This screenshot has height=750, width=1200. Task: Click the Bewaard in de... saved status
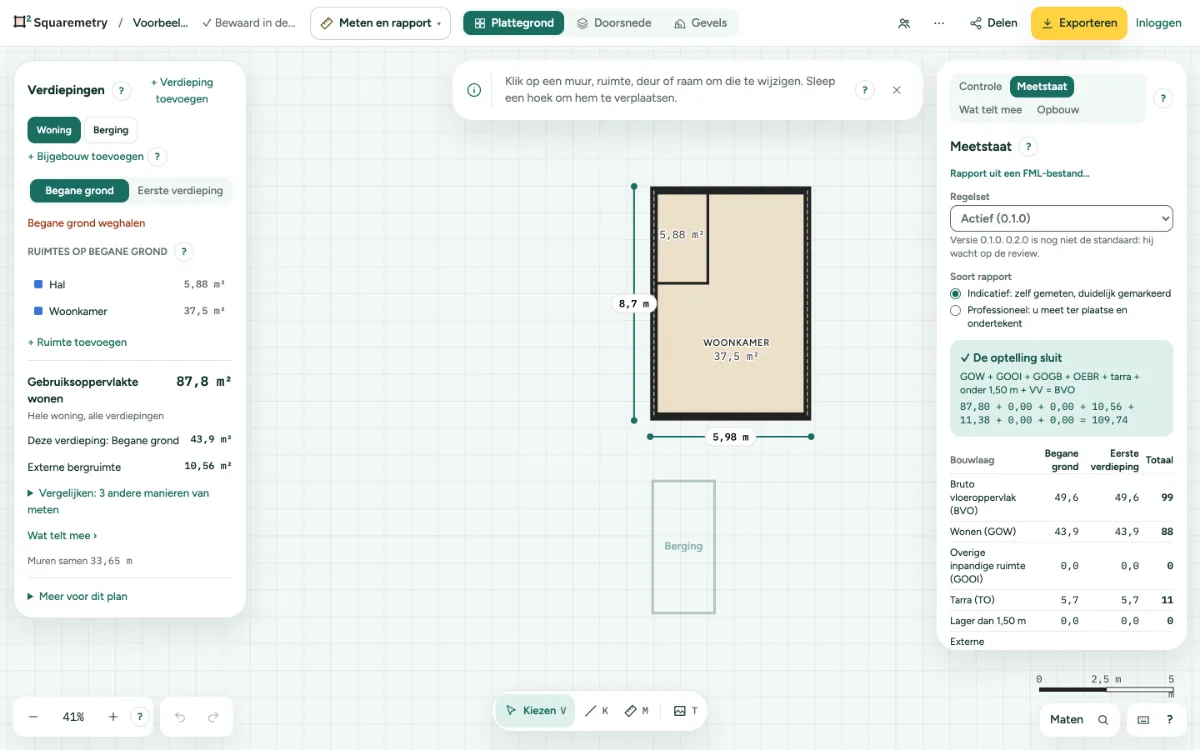click(x=248, y=23)
